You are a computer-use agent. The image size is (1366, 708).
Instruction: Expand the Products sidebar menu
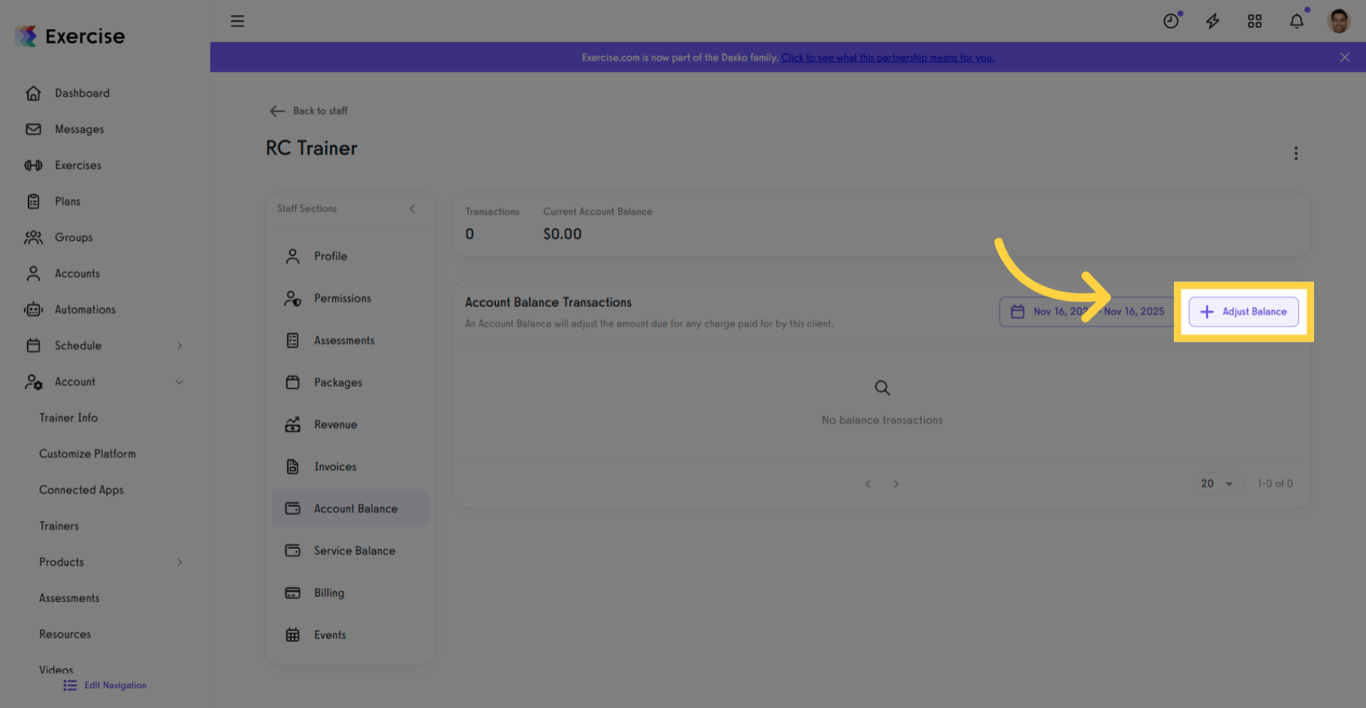(x=180, y=561)
